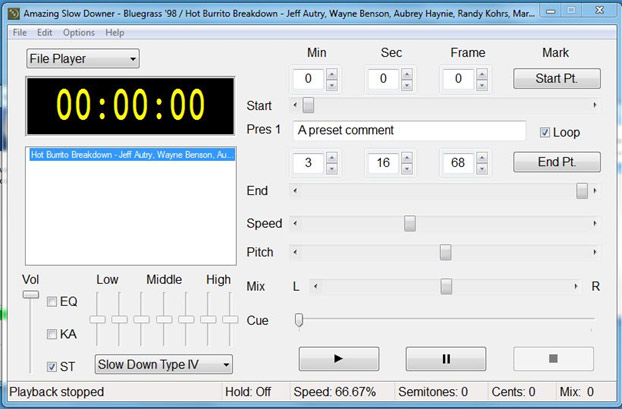Decrease the end Frame value of 68

pyautogui.click(x=482, y=169)
